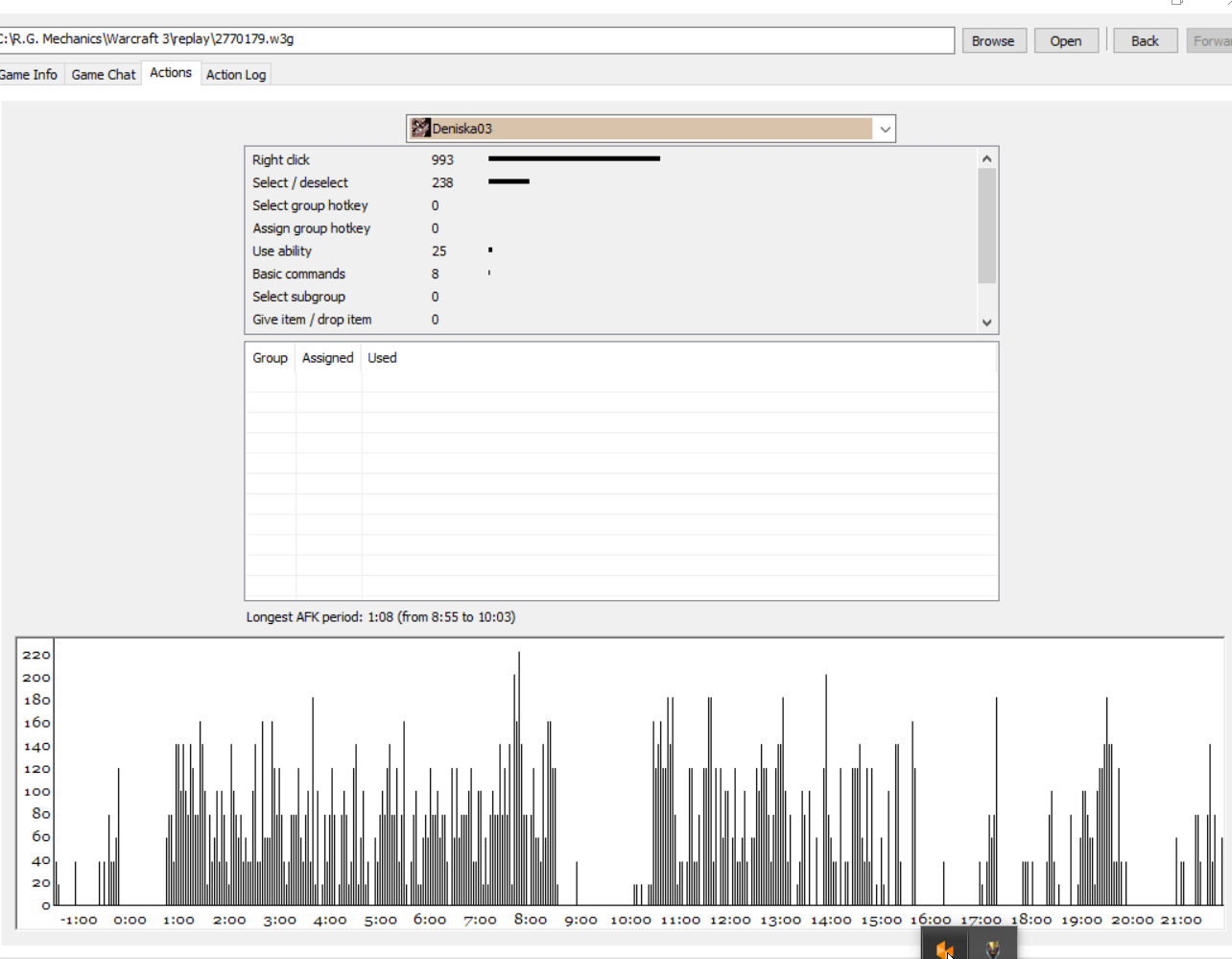
Task: Select the Select / deselect row
Action: coord(610,182)
